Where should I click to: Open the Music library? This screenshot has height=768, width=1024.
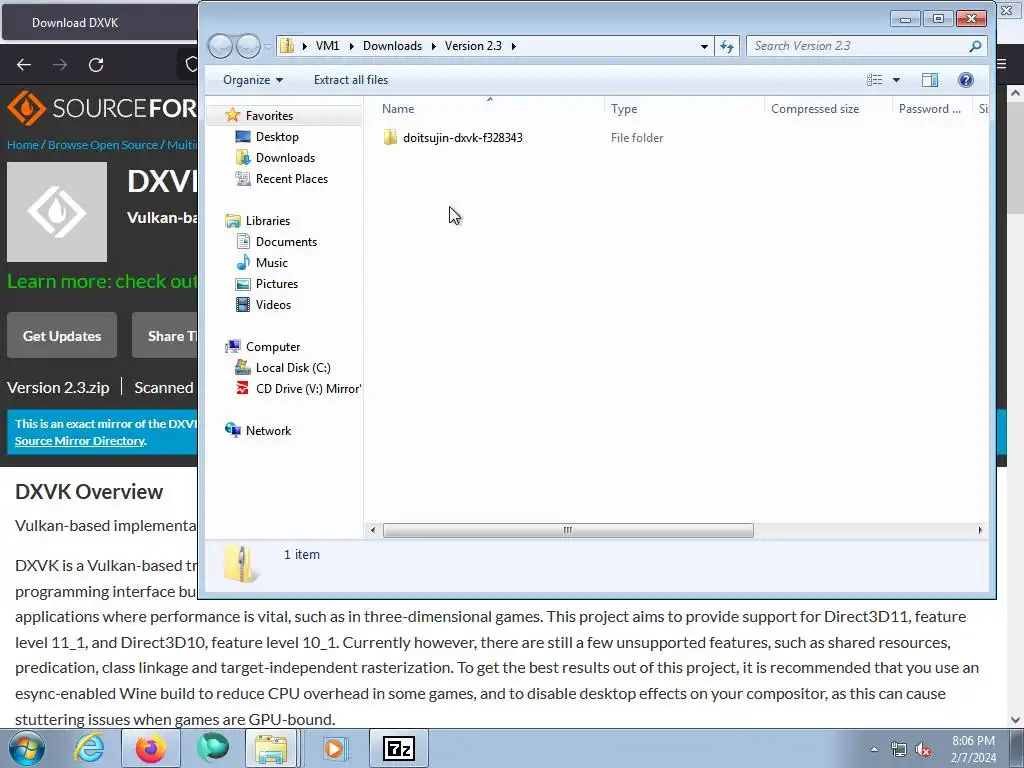pos(272,263)
